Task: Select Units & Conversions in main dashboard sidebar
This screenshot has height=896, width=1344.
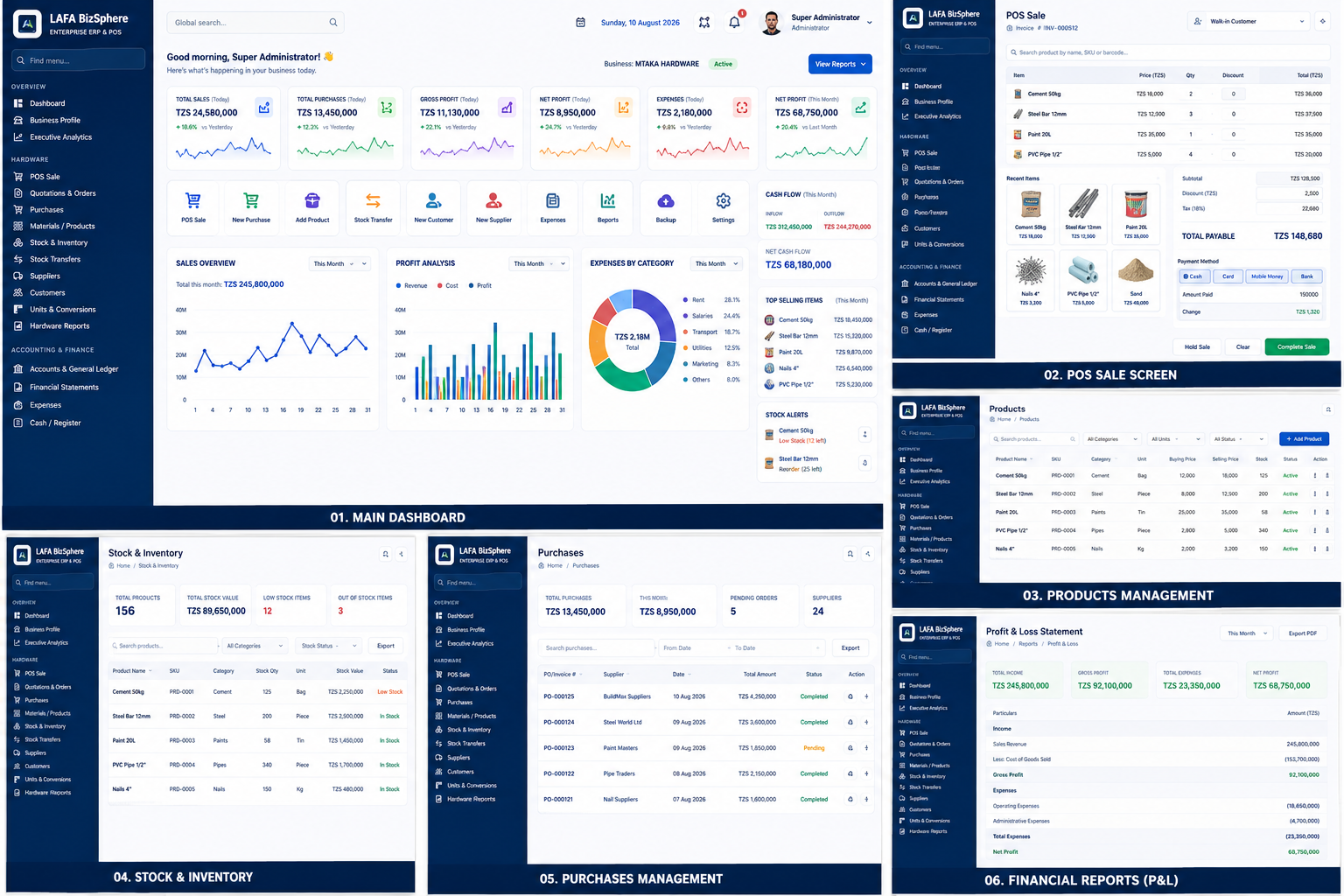Action: [62, 310]
